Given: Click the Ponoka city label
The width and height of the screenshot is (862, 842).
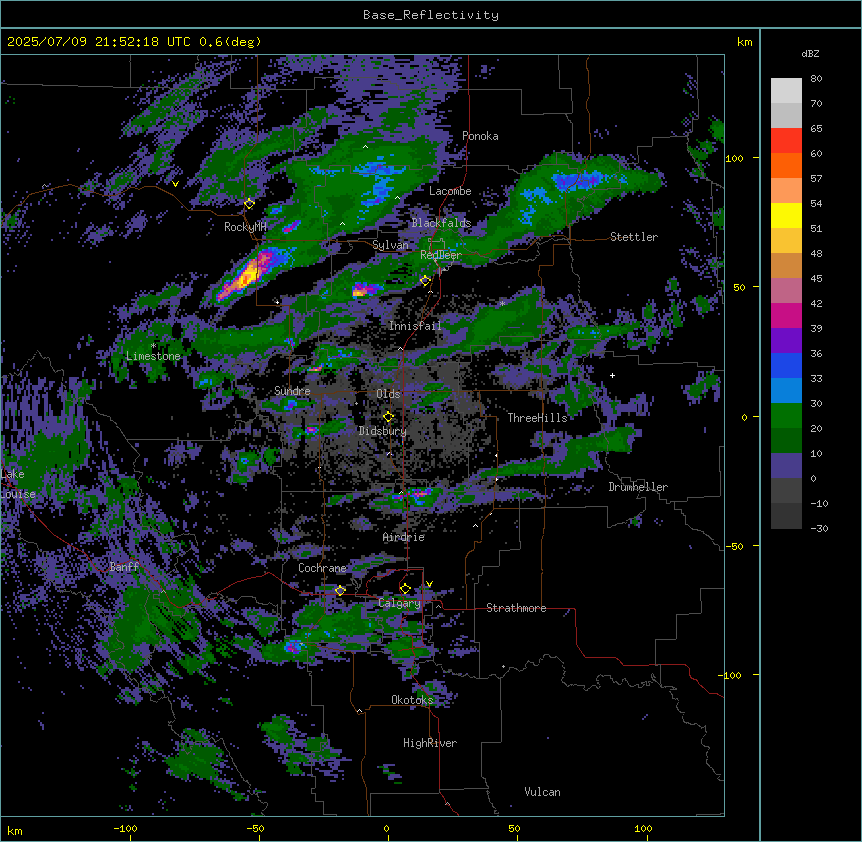Looking at the screenshot, I should pyautogui.click(x=480, y=136).
